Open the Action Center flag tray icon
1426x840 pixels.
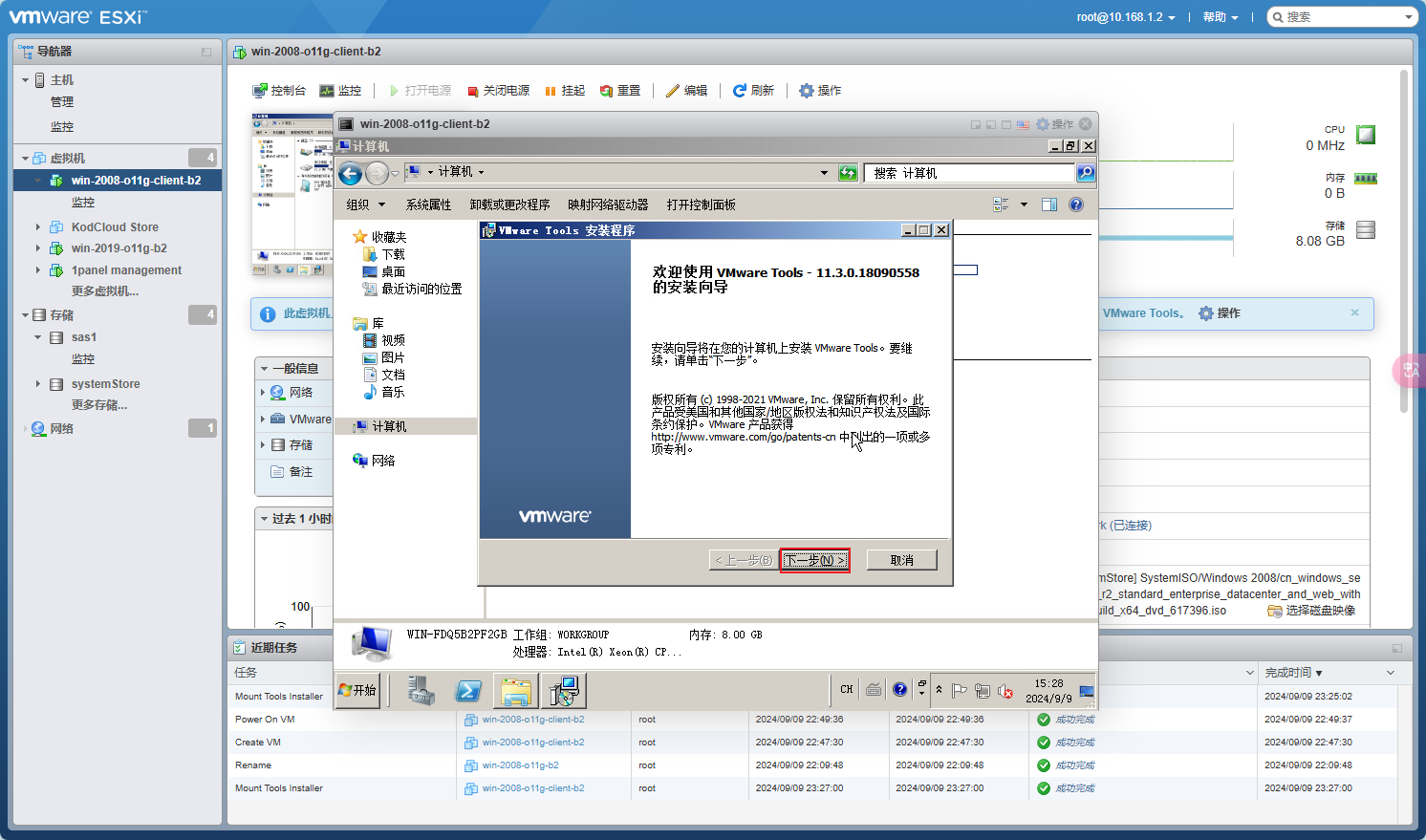pos(960,691)
